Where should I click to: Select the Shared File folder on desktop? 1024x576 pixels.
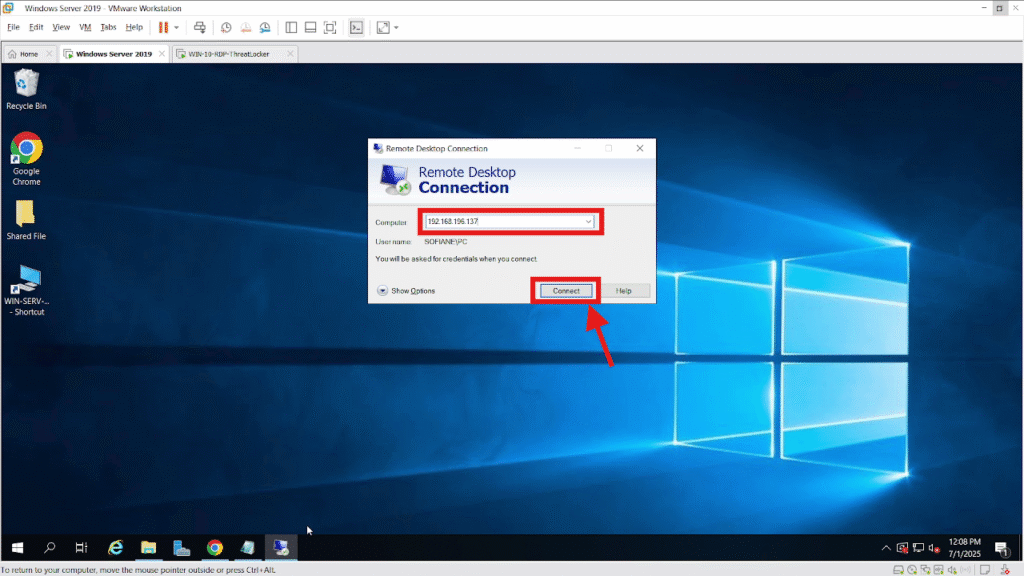26,220
